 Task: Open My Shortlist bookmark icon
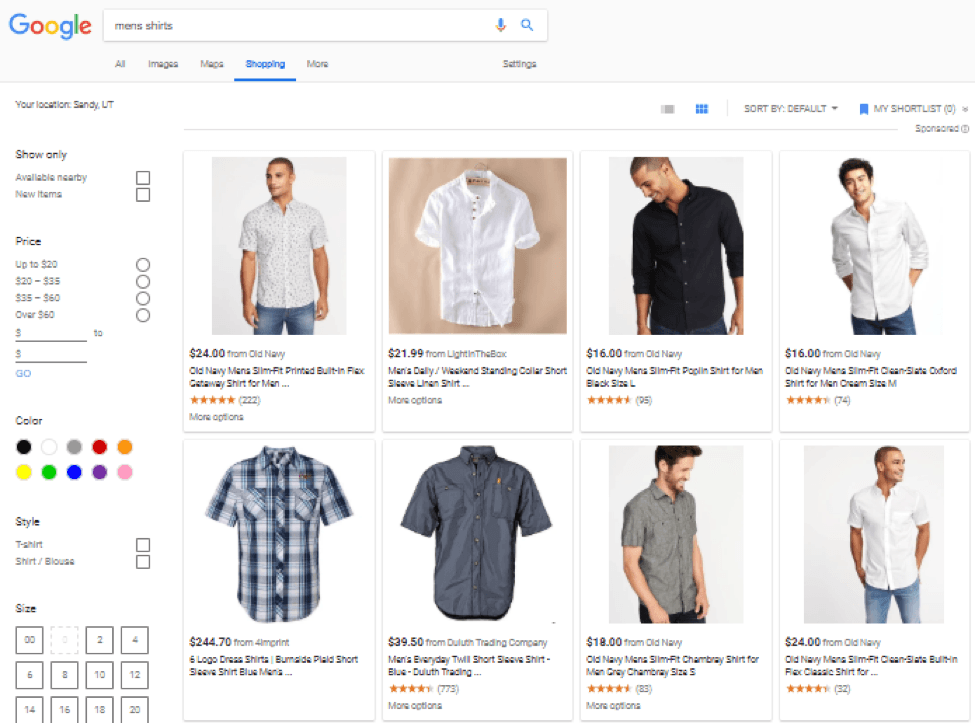click(x=863, y=109)
